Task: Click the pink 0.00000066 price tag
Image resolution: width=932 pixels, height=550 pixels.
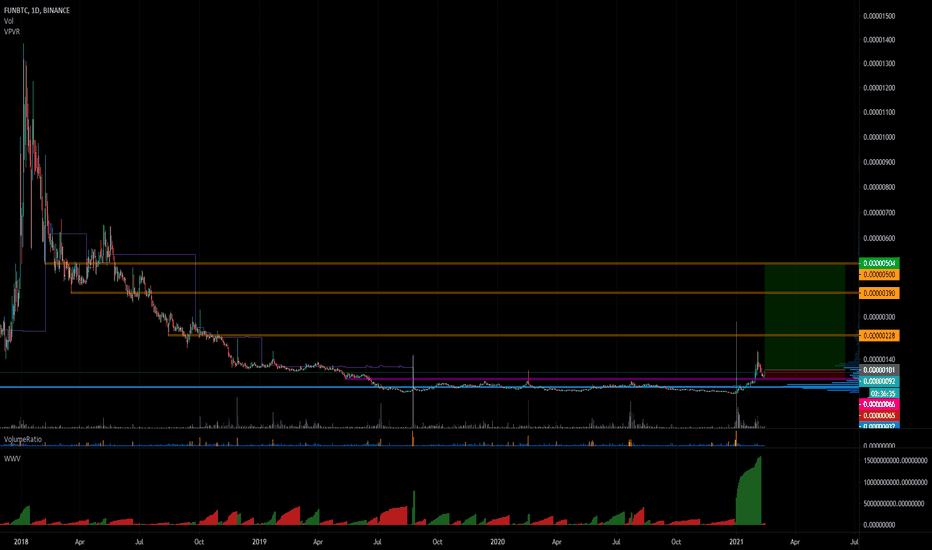Action: (879, 404)
